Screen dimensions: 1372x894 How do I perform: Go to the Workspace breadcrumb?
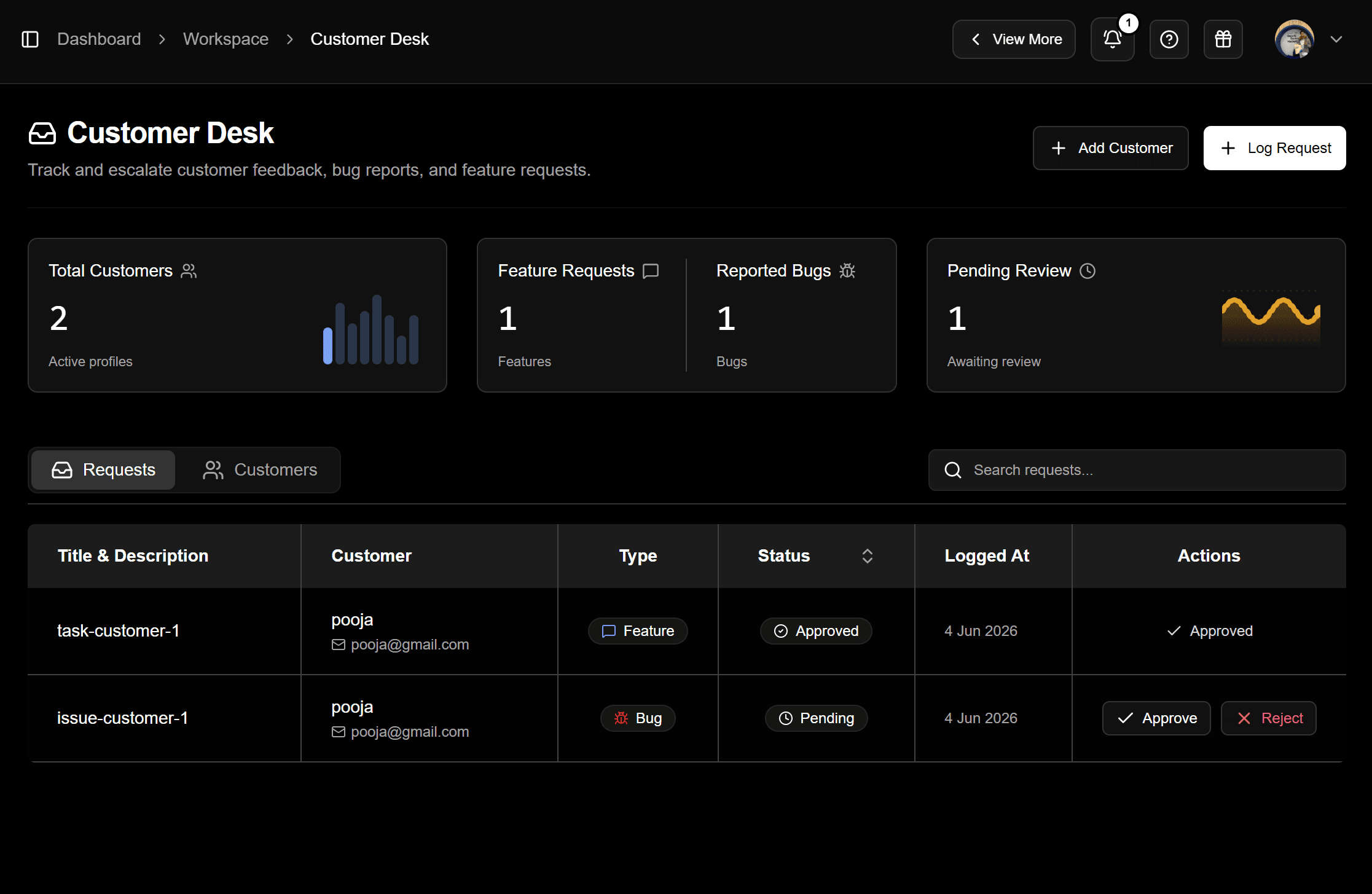click(x=225, y=39)
